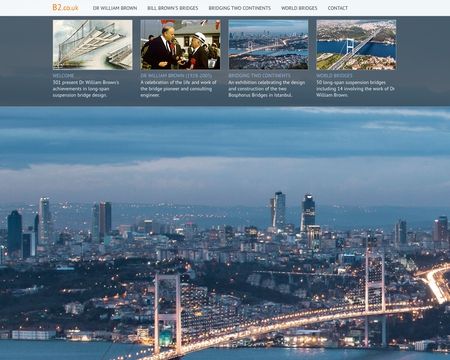Screen dimensions: 450x360
Task: Click the Welcome heading link
Action: pos(63,76)
